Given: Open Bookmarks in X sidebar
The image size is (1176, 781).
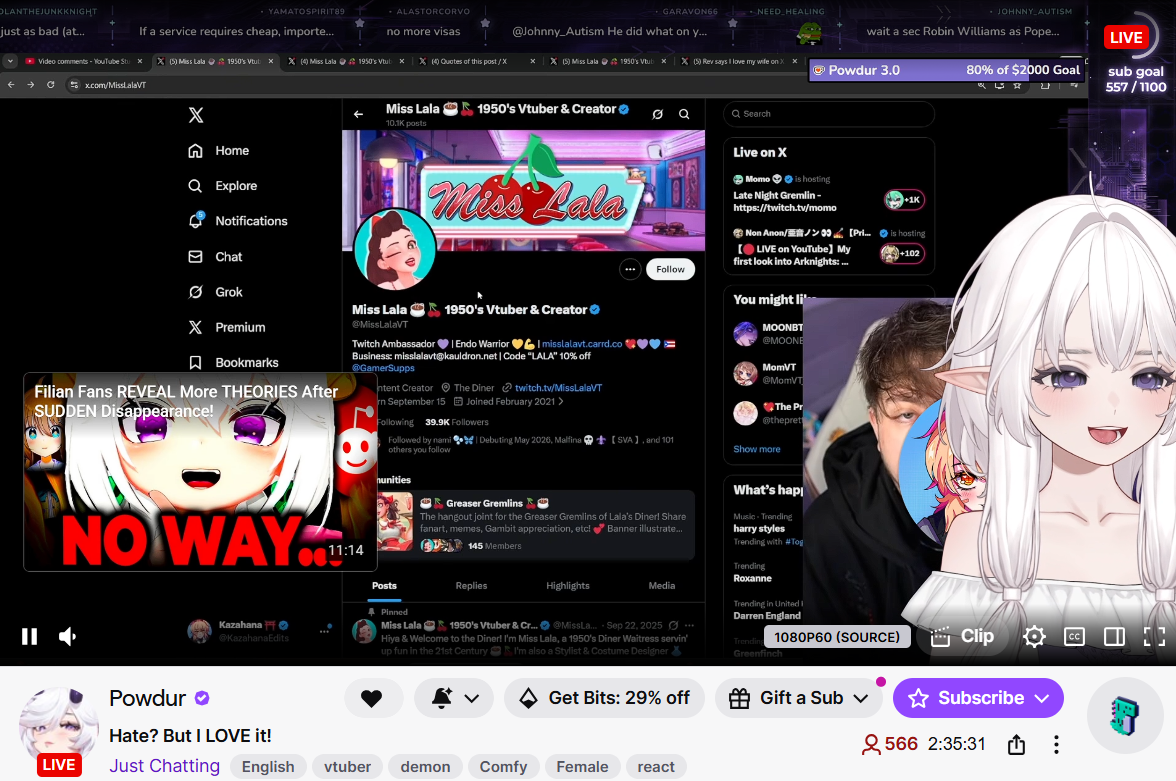Looking at the screenshot, I should tap(232, 362).
